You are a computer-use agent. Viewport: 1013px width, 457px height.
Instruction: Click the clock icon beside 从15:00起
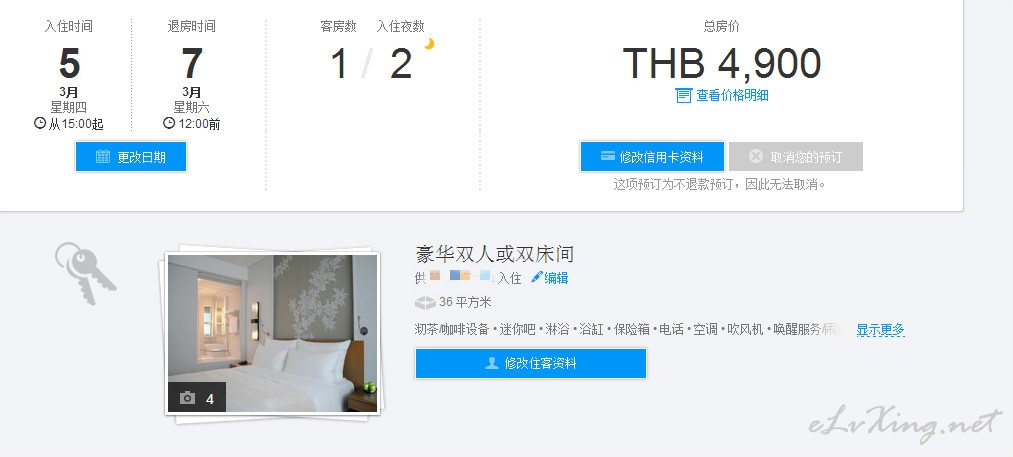tap(40, 123)
